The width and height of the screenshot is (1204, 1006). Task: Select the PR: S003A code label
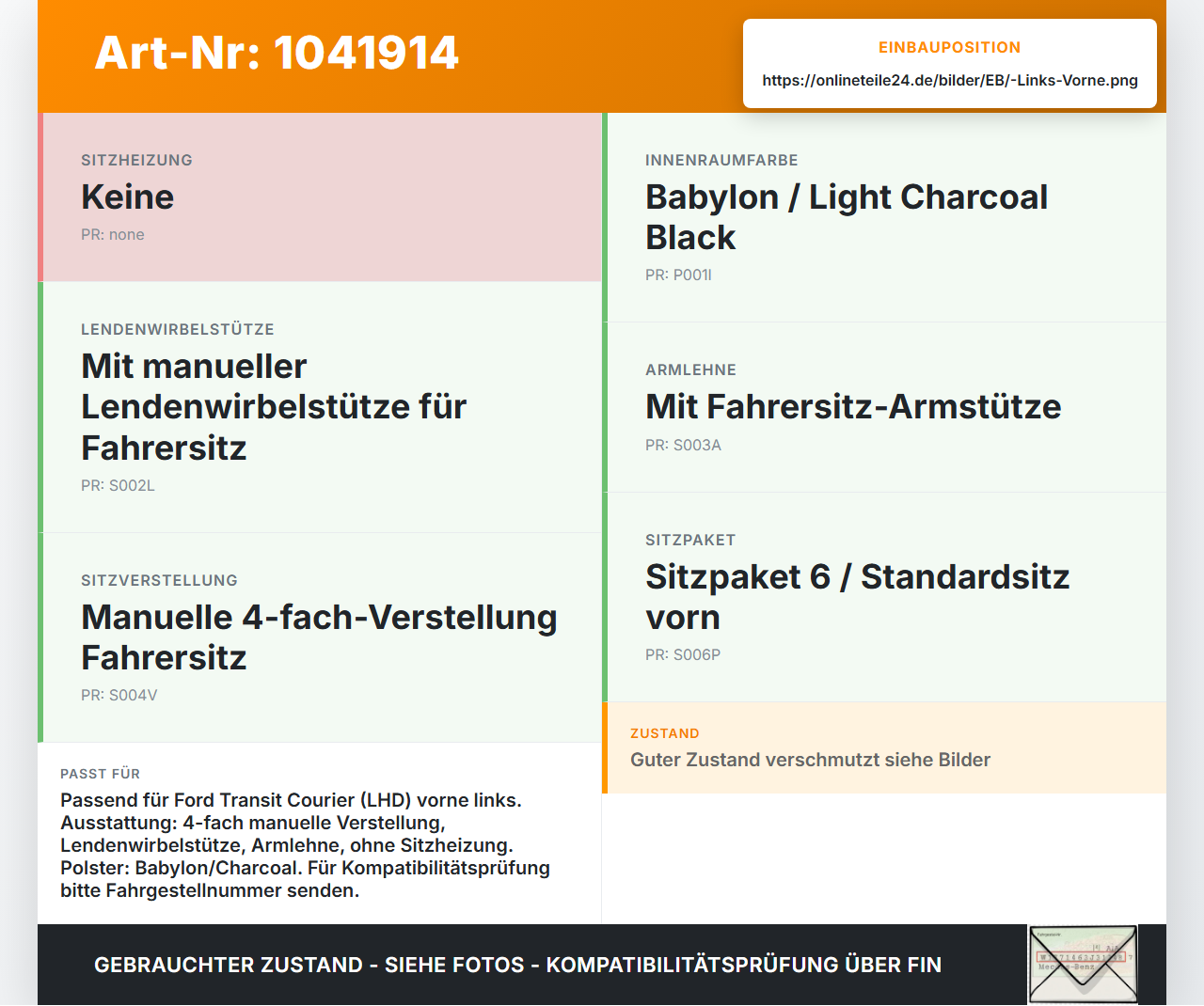coord(683,446)
